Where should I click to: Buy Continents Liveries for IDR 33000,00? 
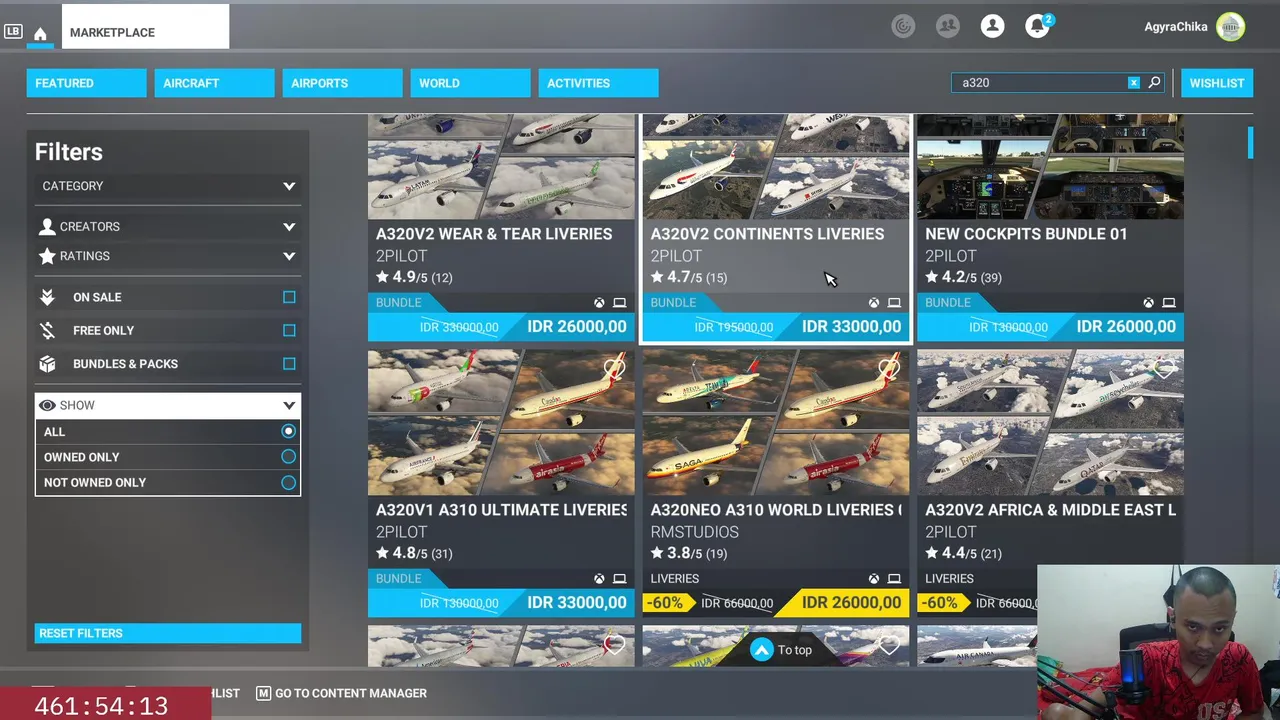[776, 327]
